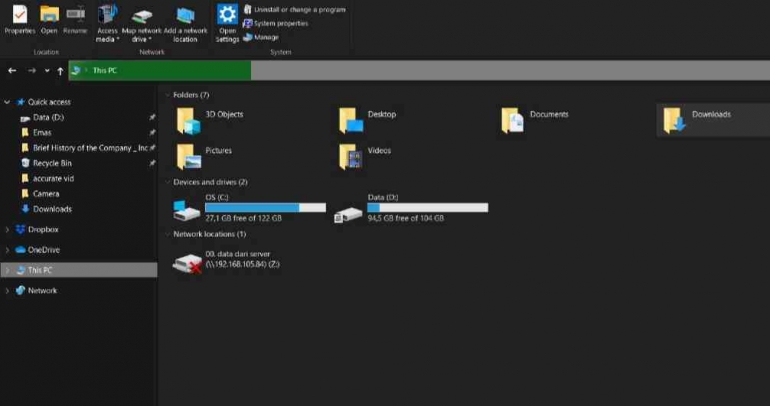Open System properties
Image resolution: width=770 pixels, height=406 pixels.
coord(276,23)
